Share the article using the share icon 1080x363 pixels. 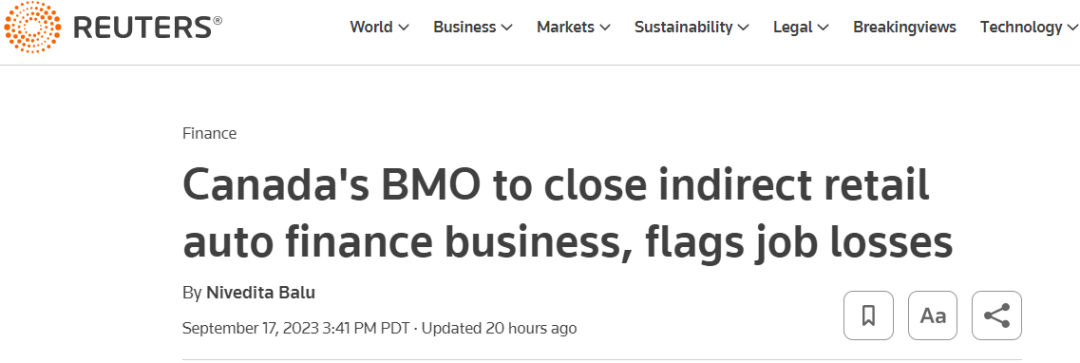coord(997,315)
